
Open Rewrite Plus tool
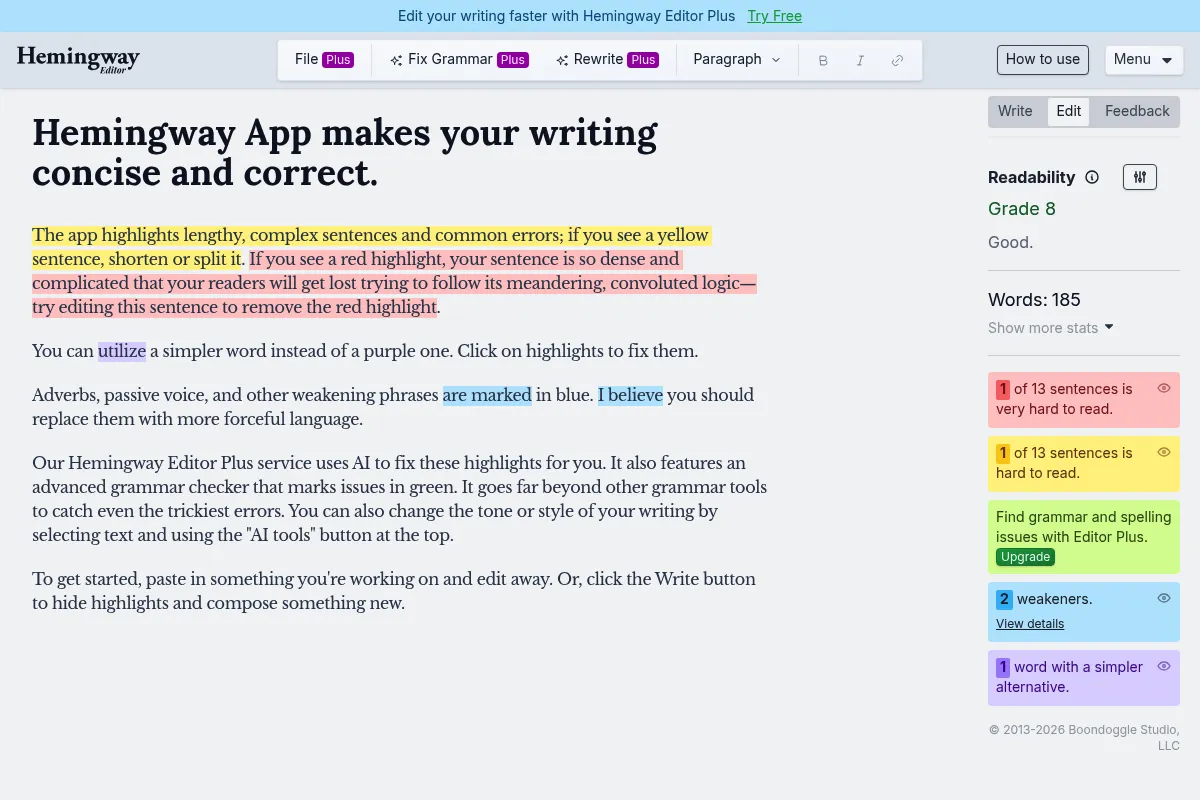click(607, 60)
